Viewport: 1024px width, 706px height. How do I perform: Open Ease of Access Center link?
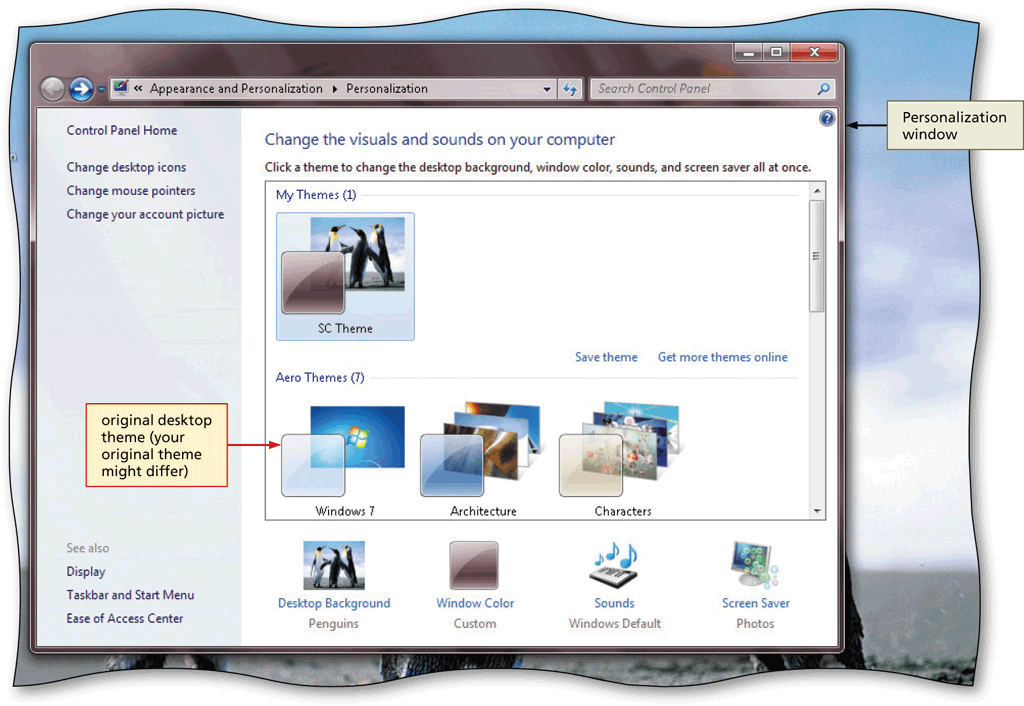pos(125,618)
